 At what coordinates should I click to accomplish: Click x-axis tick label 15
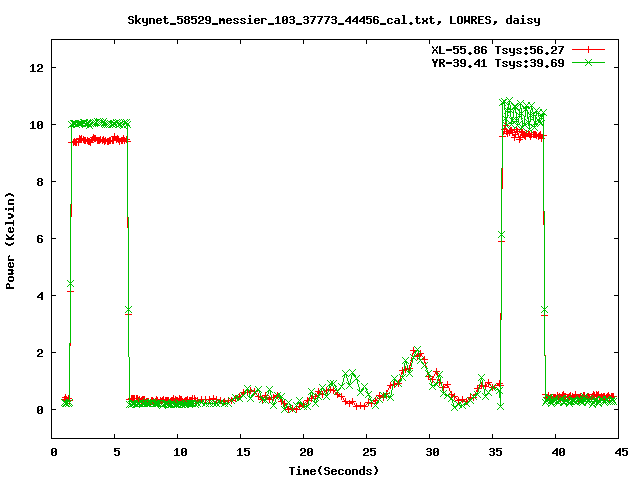(243, 452)
